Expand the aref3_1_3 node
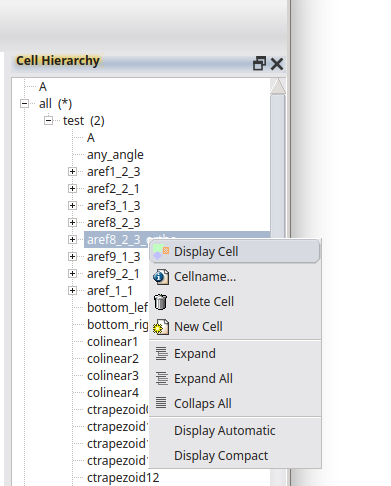The image size is (391, 486). pyautogui.click(x=72, y=206)
